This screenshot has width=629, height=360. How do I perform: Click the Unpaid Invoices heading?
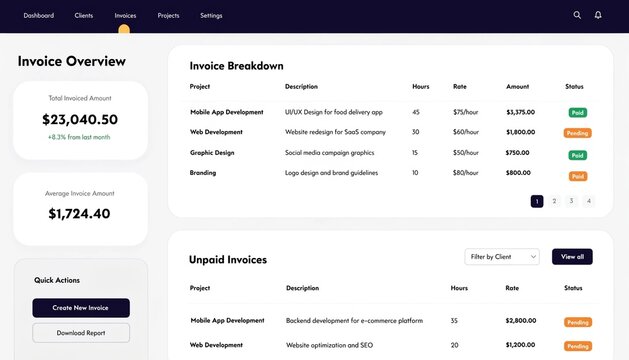(228, 260)
